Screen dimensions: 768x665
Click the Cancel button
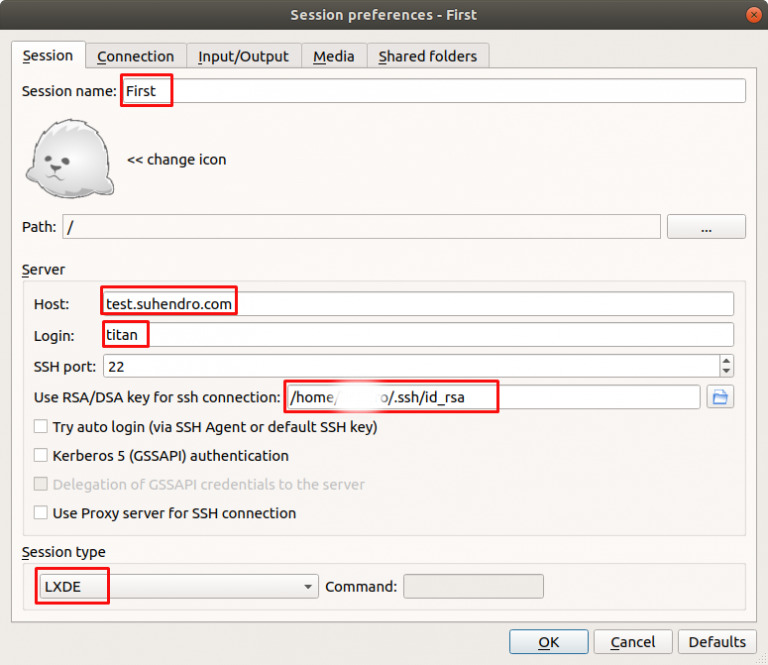point(633,642)
